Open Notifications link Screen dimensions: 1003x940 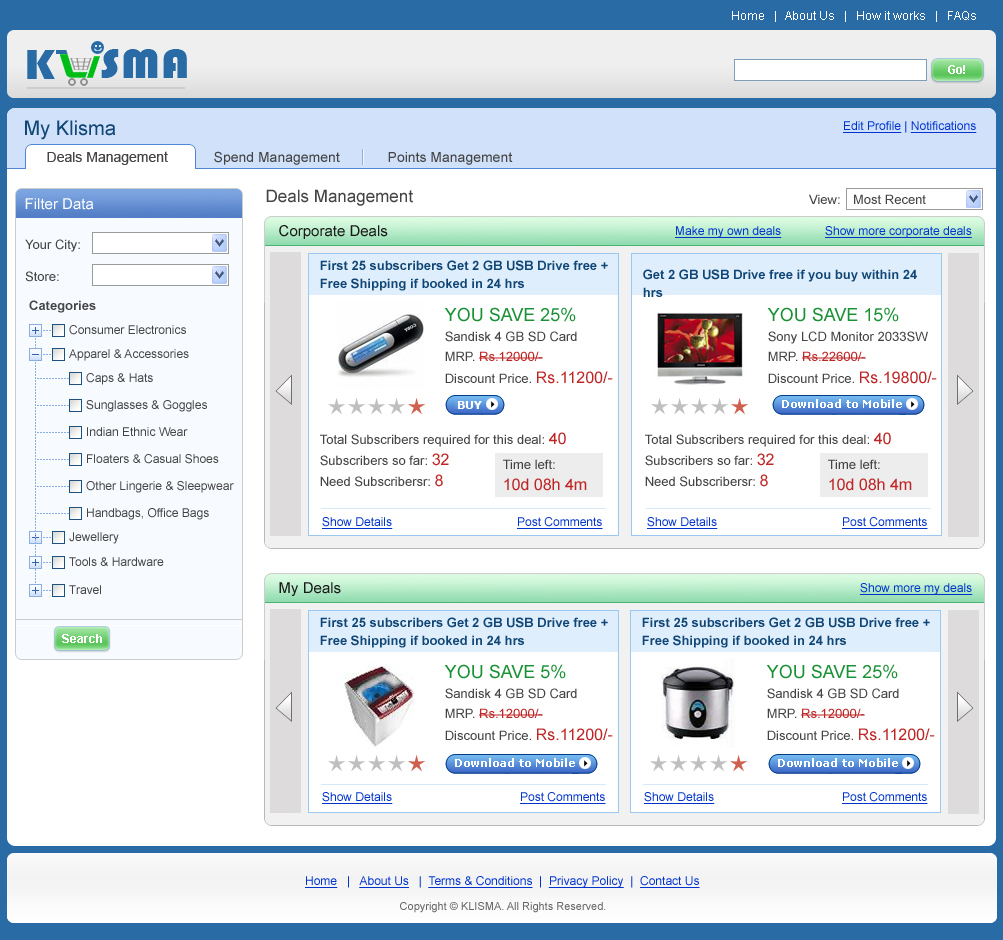pos(943,126)
